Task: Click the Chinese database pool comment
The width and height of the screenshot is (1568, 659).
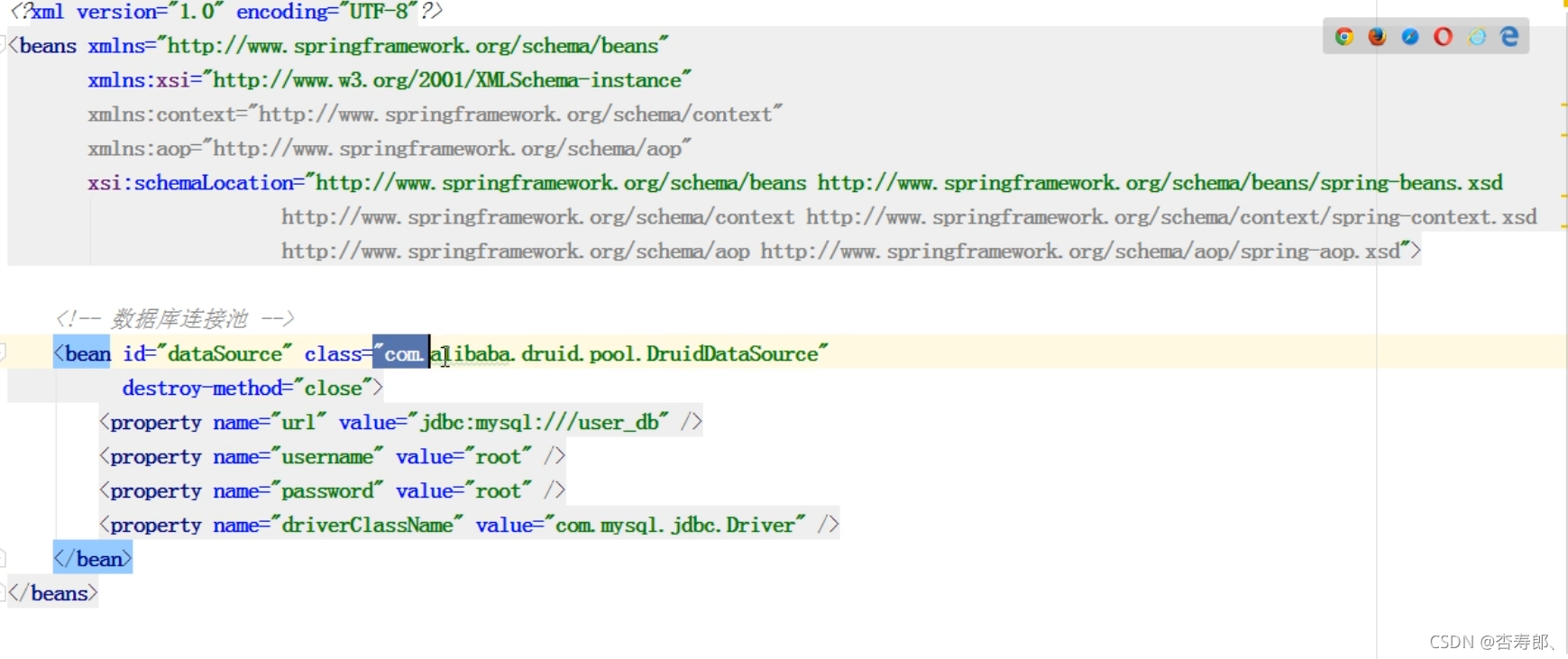Action: 175,318
